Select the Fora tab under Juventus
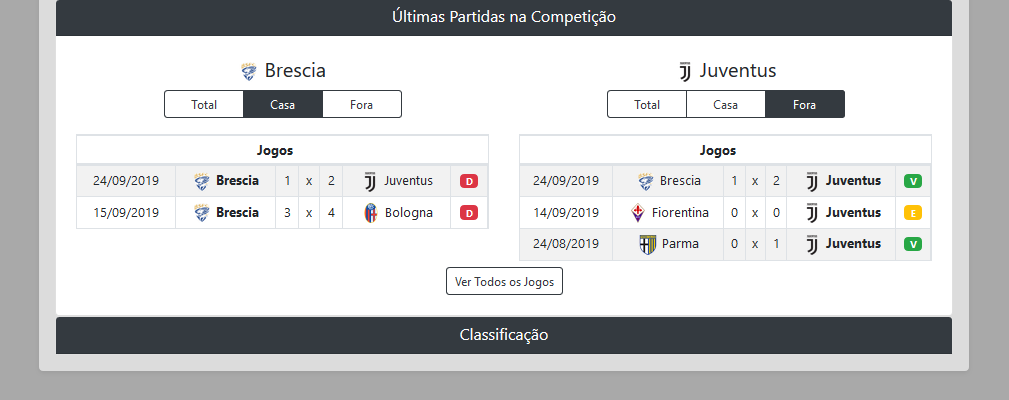This screenshot has width=1009, height=400. pyautogui.click(x=805, y=104)
